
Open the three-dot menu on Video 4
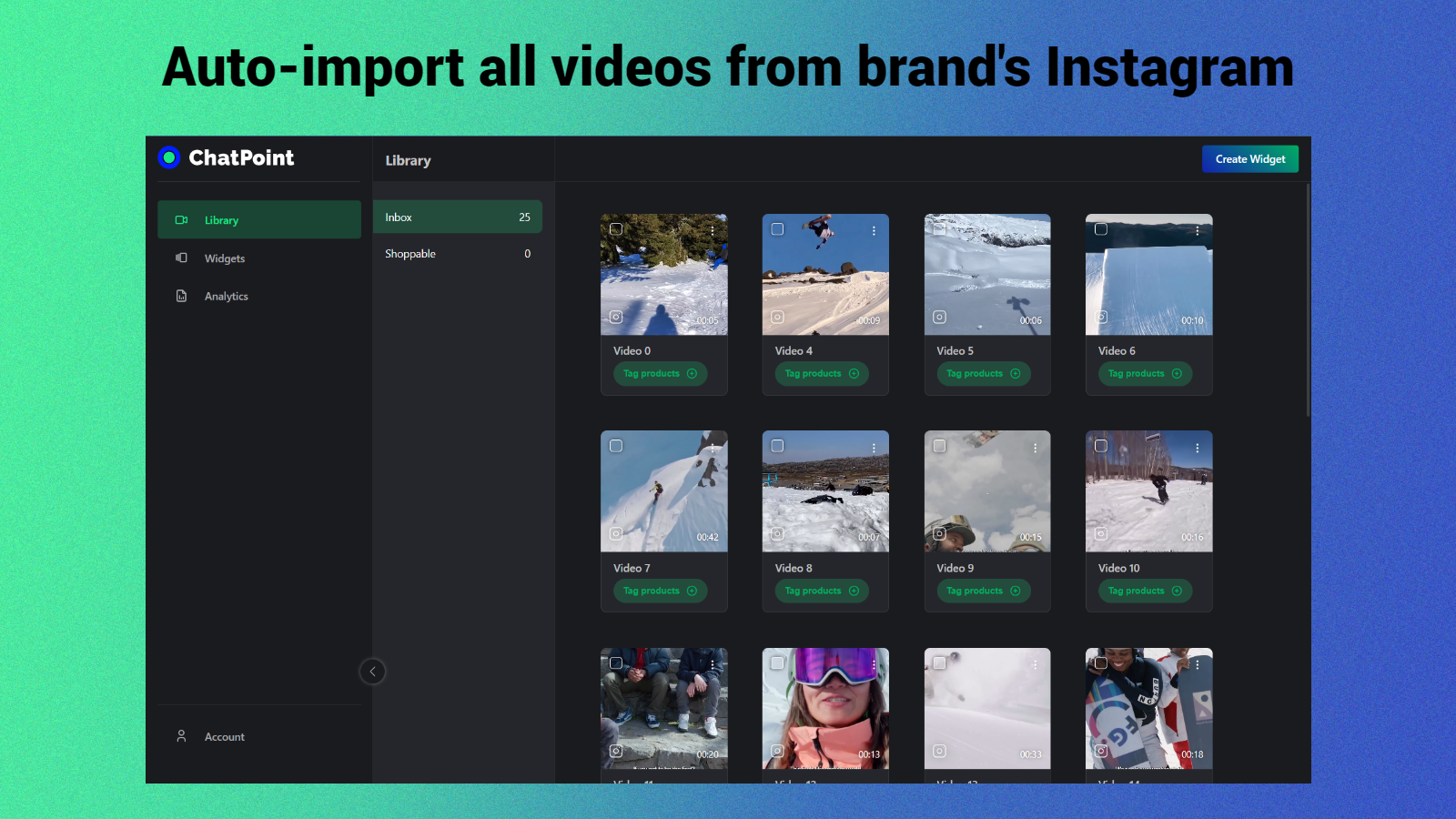click(874, 230)
